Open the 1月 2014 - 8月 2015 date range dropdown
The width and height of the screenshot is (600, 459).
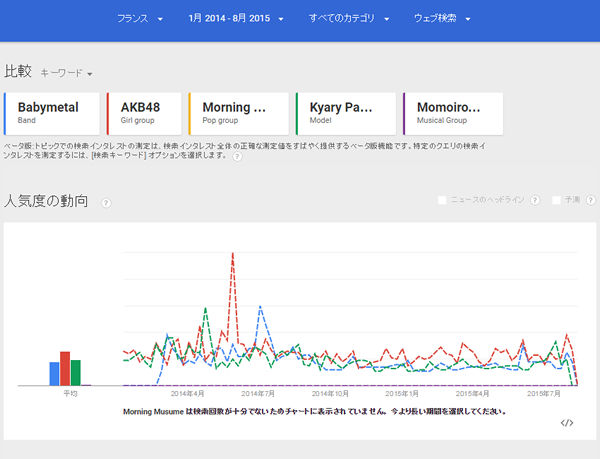click(236, 18)
